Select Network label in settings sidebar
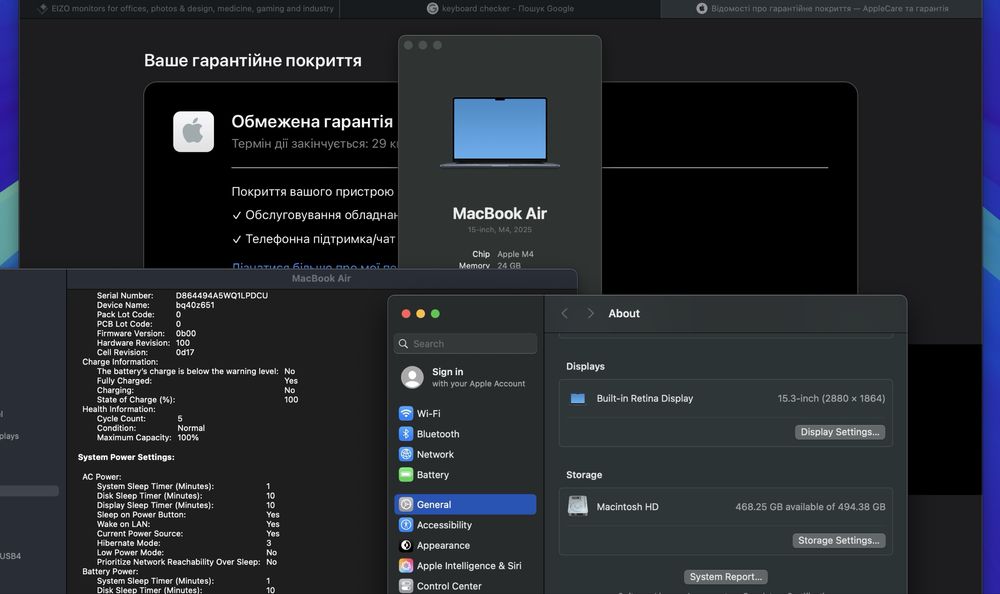The image size is (1000, 594). coord(435,454)
